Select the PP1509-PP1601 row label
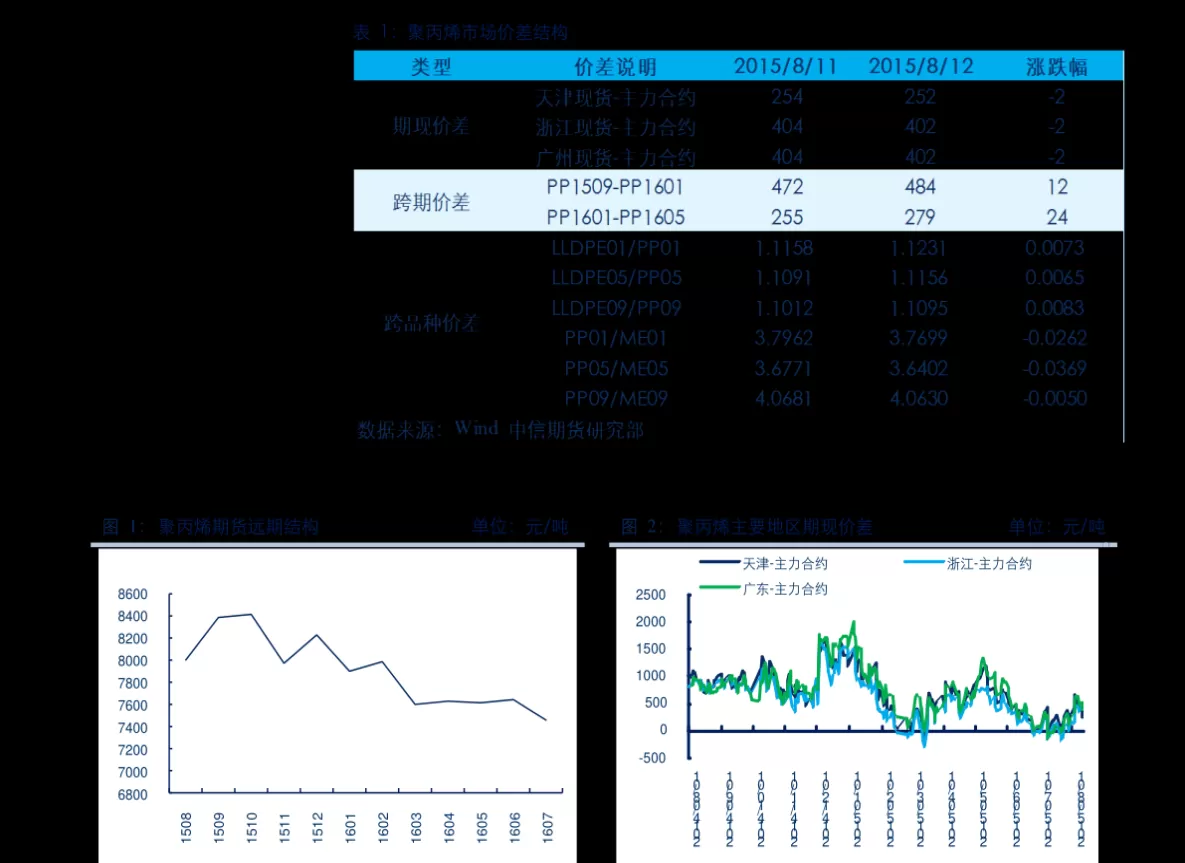This screenshot has height=863, width=1185. point(615,187)
